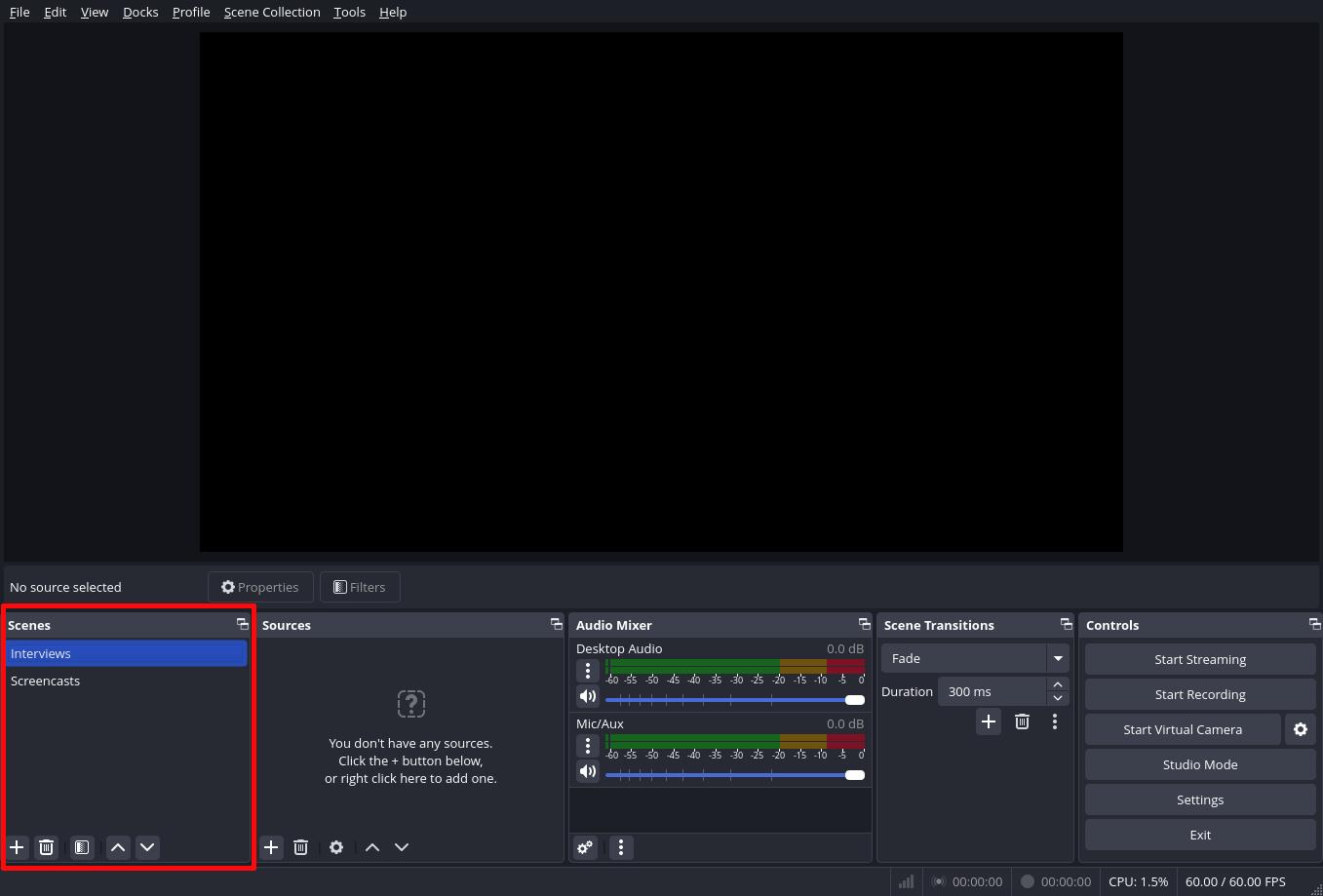Open Desktop Audio options with three-dot icon
This screenshot has width=1323, height=896.
click(x=588, y=671)
